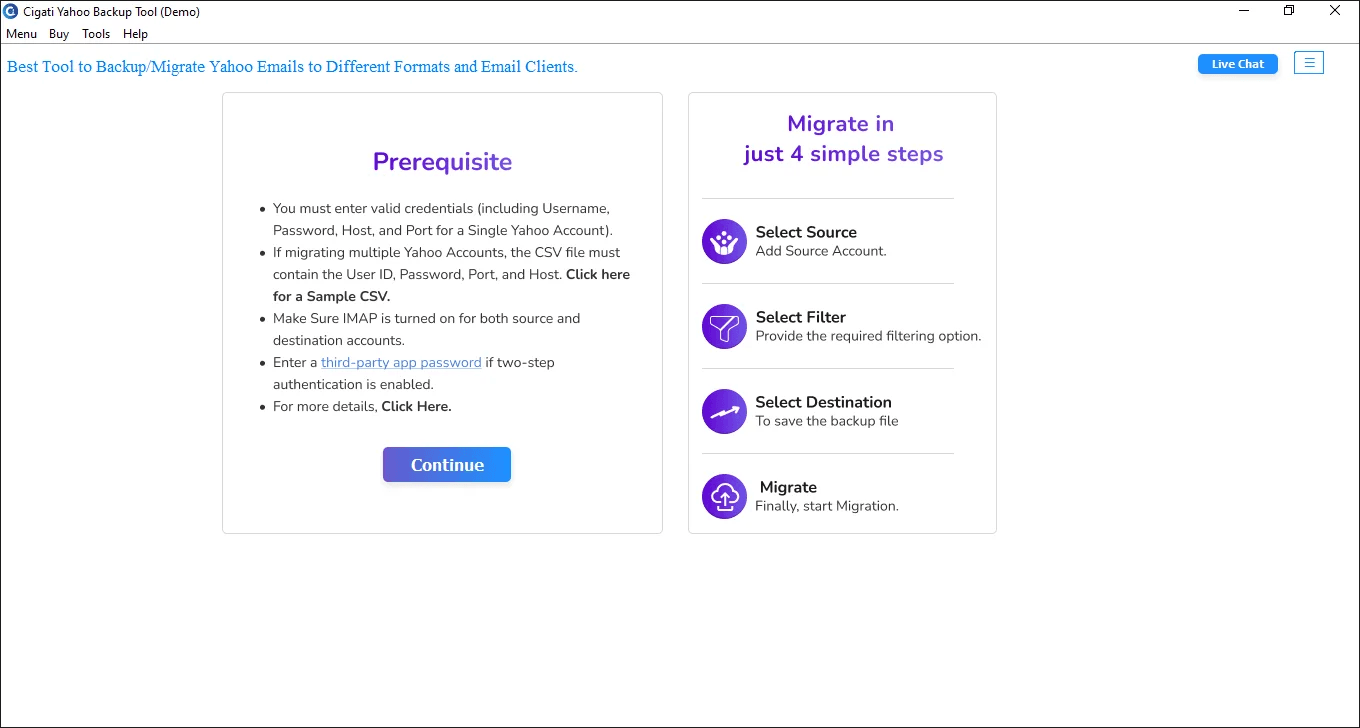Start a Live Chat session
This screenshot has width=1360, height=728.
click(1237, 63)
